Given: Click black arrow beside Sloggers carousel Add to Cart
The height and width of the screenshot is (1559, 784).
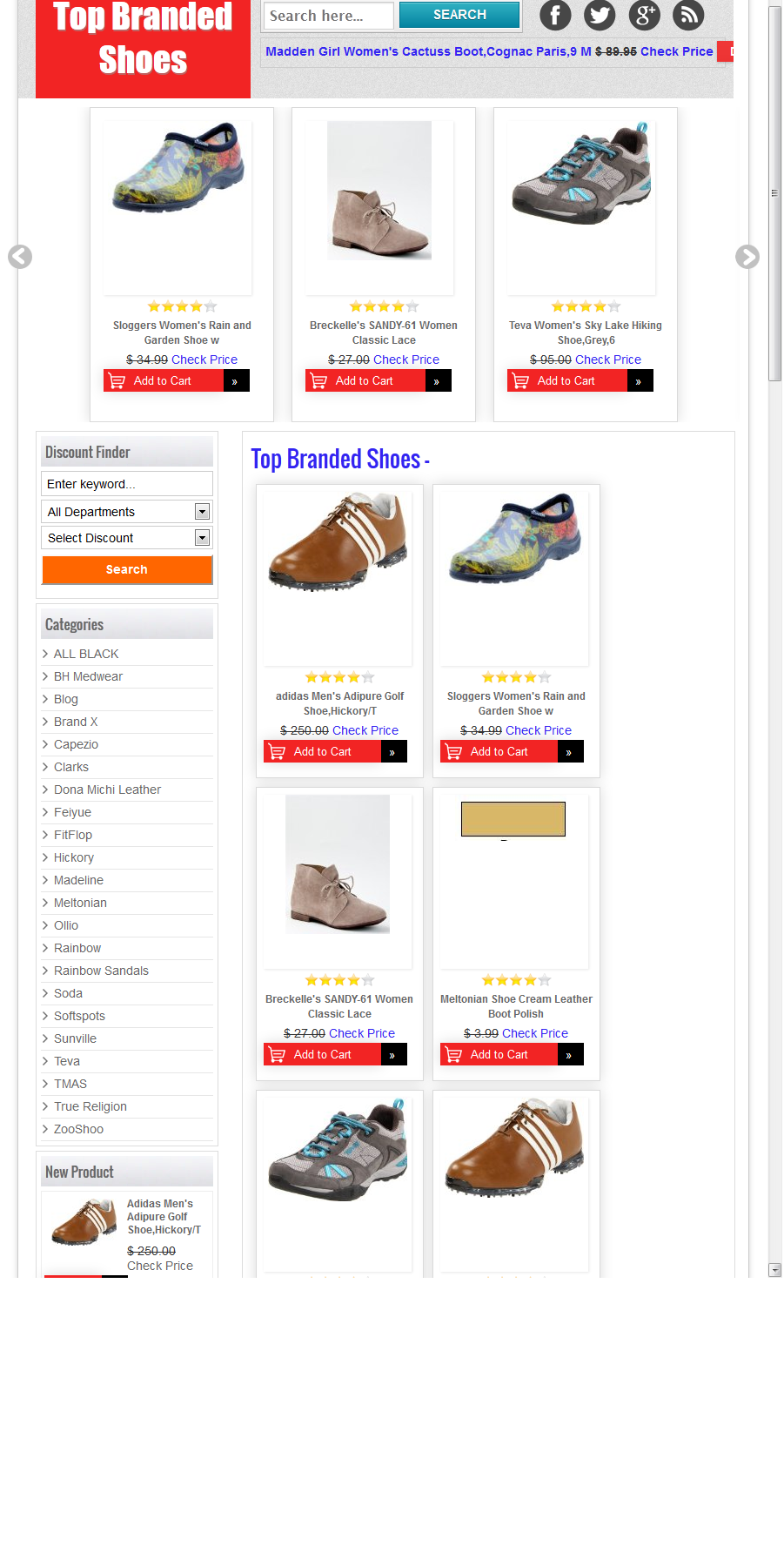Looking at the screenshot, I should (x=236, y=381).
